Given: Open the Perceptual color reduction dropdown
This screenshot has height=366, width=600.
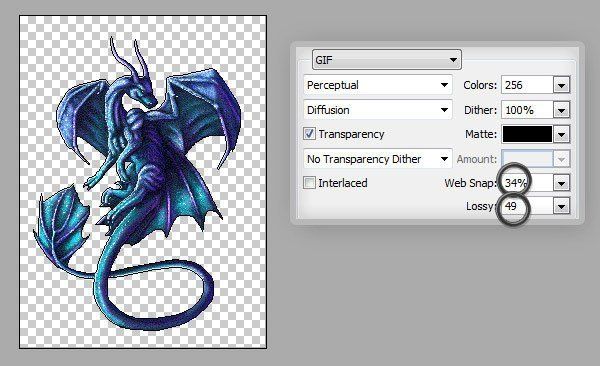Looking at the screenshot, I should pyautogui.click(x=378, y=85).
